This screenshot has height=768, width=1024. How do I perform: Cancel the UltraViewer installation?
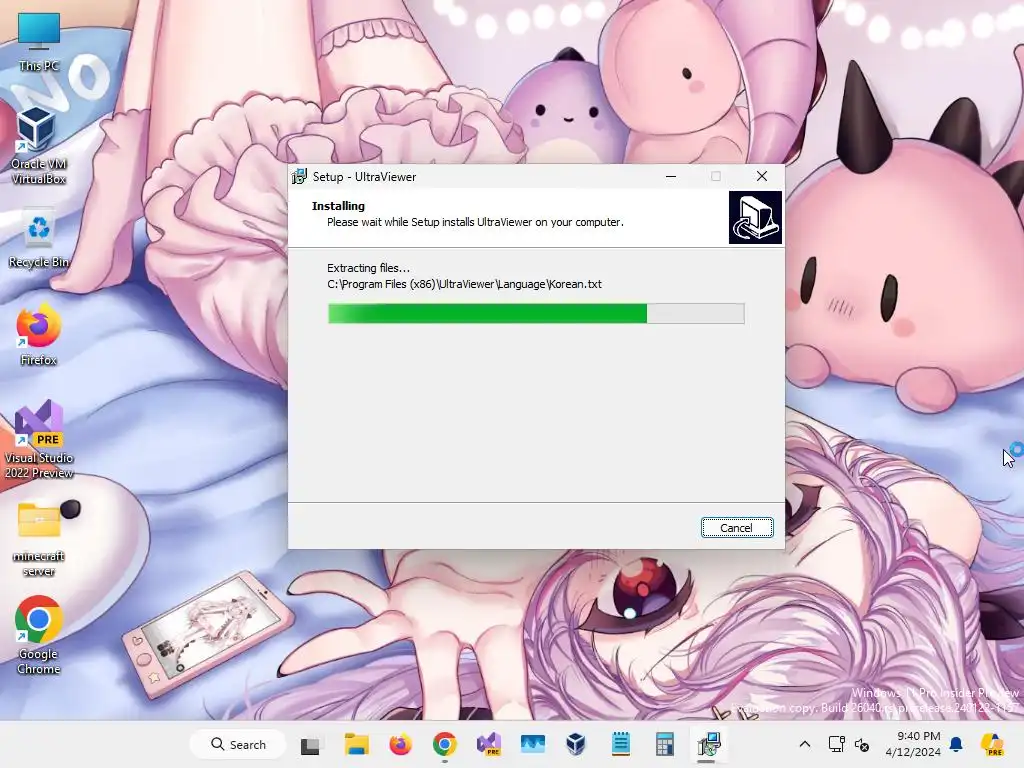click(x=737, y=528)
